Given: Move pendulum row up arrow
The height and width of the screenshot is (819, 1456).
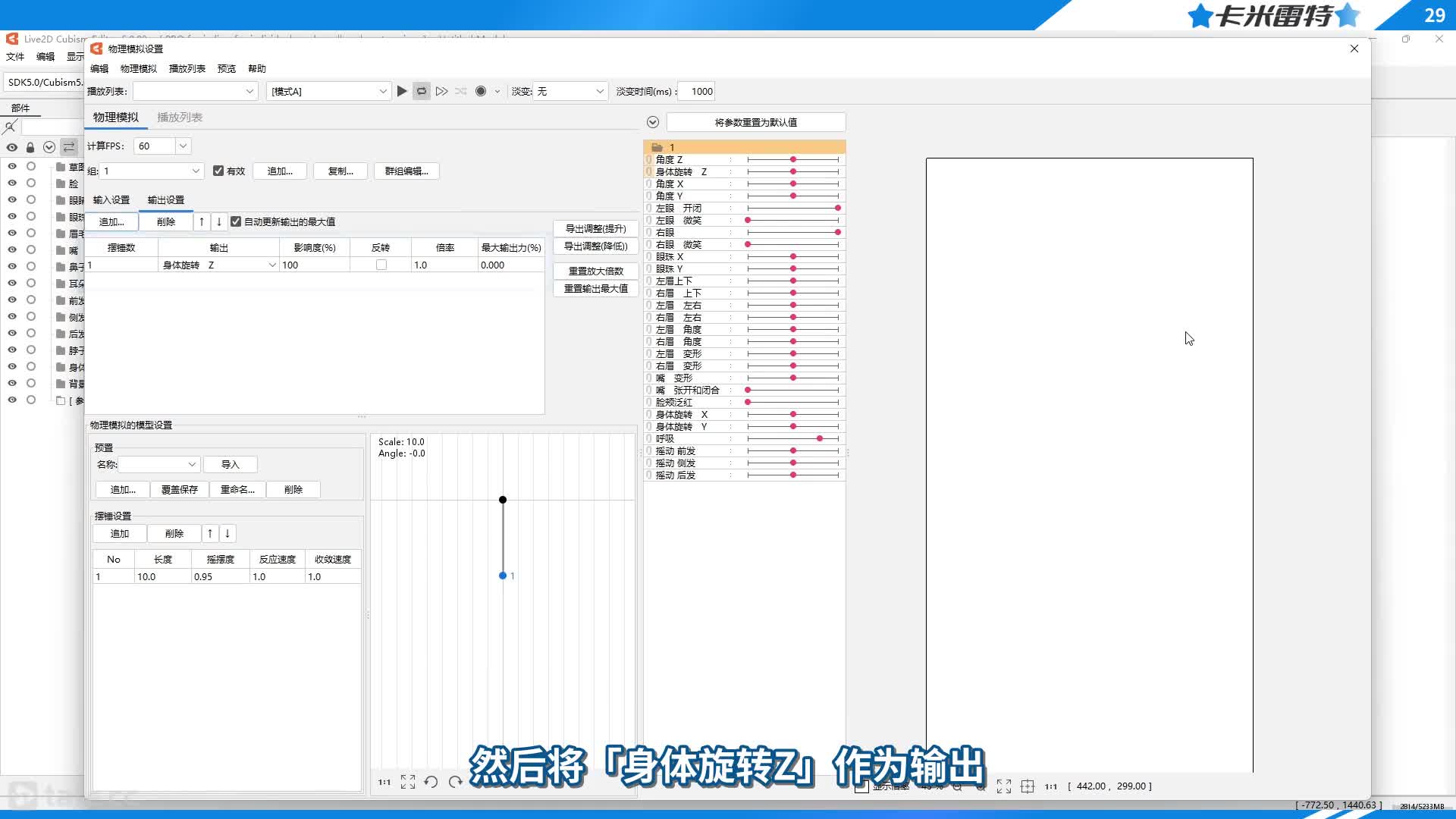Looking at the screenshot, I should pyautogui.click(x=210, y=533).
